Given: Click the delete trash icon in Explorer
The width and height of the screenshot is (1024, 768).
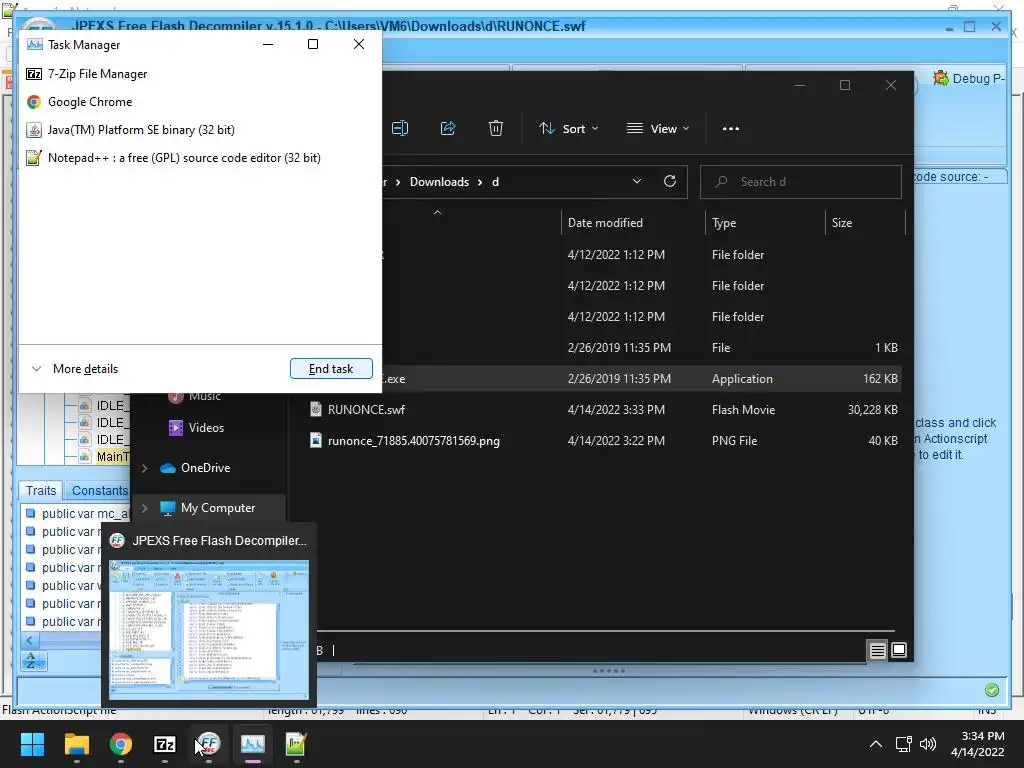Looking at the screenshot, I should 496,129.
